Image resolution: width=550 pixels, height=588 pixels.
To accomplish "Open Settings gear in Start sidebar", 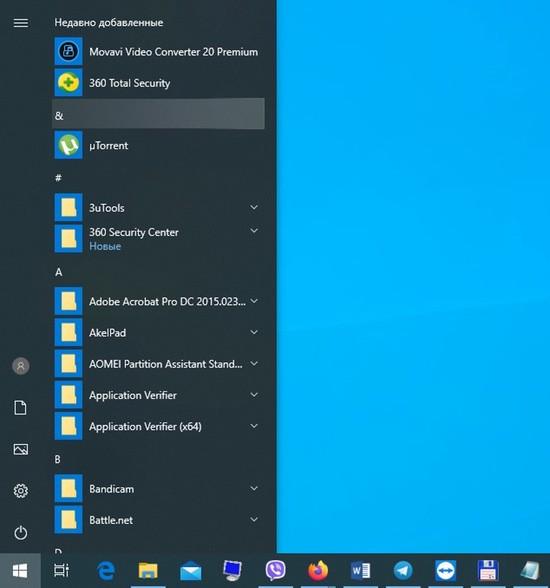I will [x=21, y=491].
